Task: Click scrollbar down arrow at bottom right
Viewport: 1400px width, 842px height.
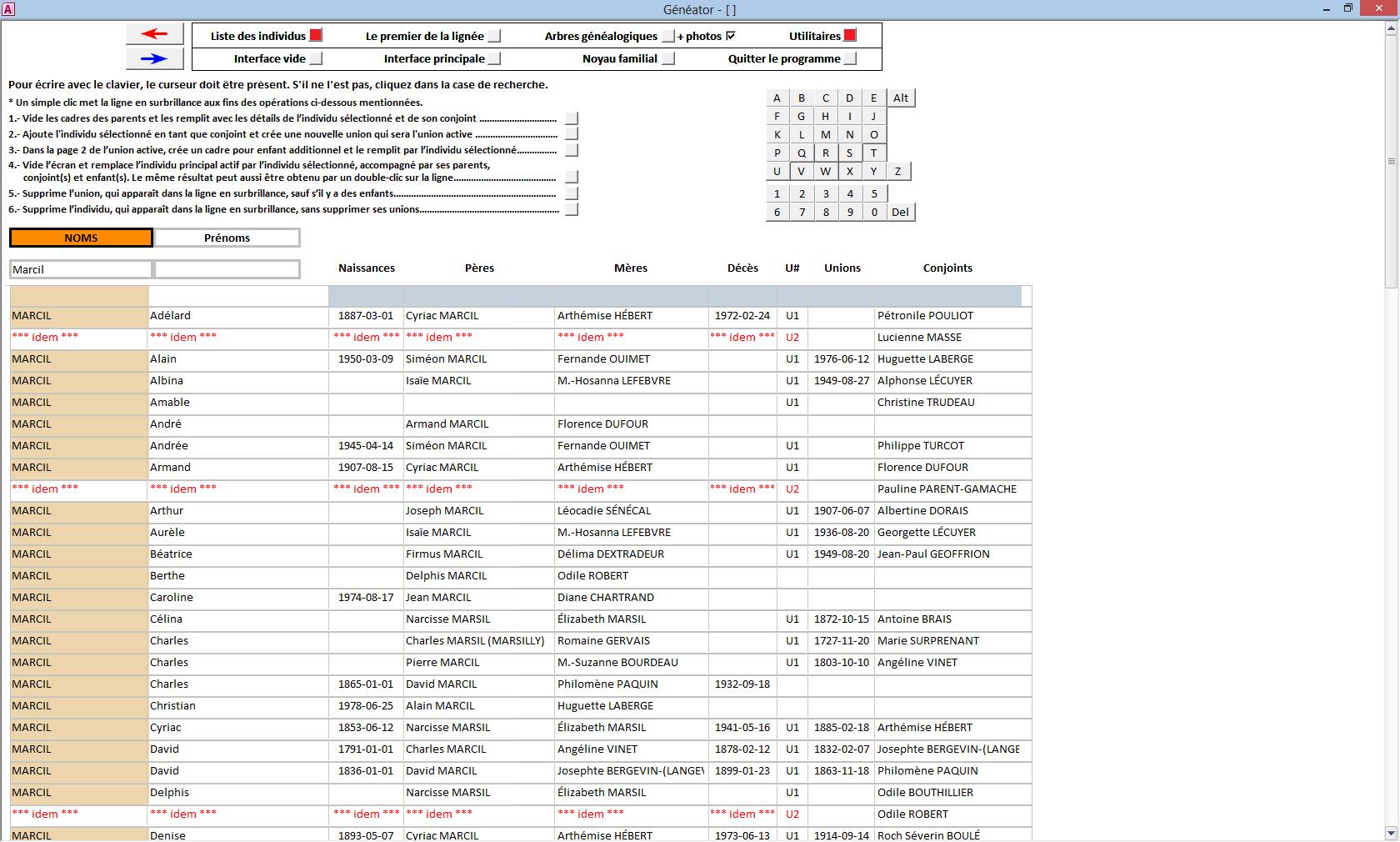Action: pos(1391,833)
